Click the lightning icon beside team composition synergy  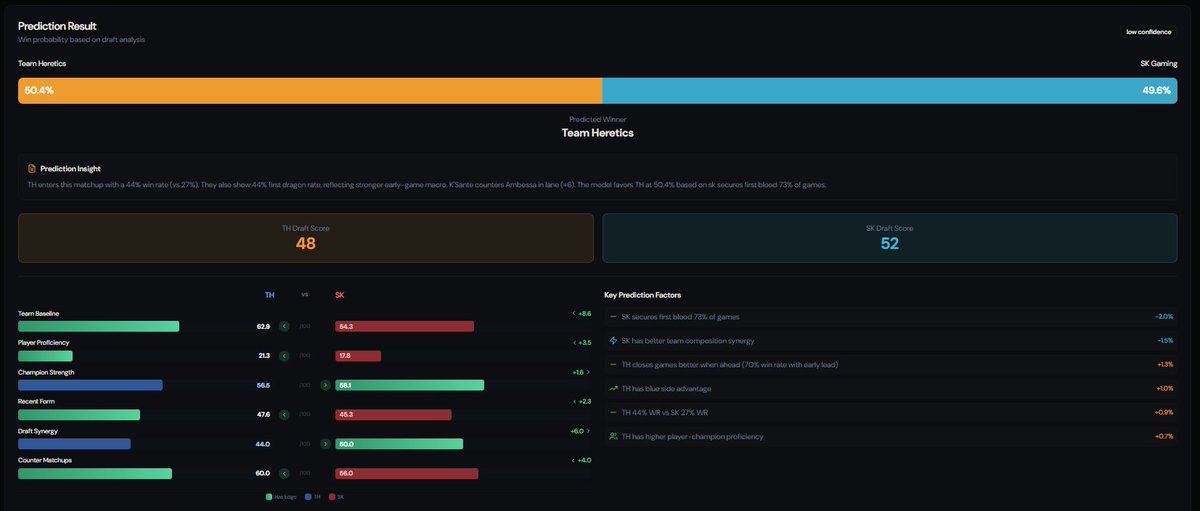click(613, 341)
